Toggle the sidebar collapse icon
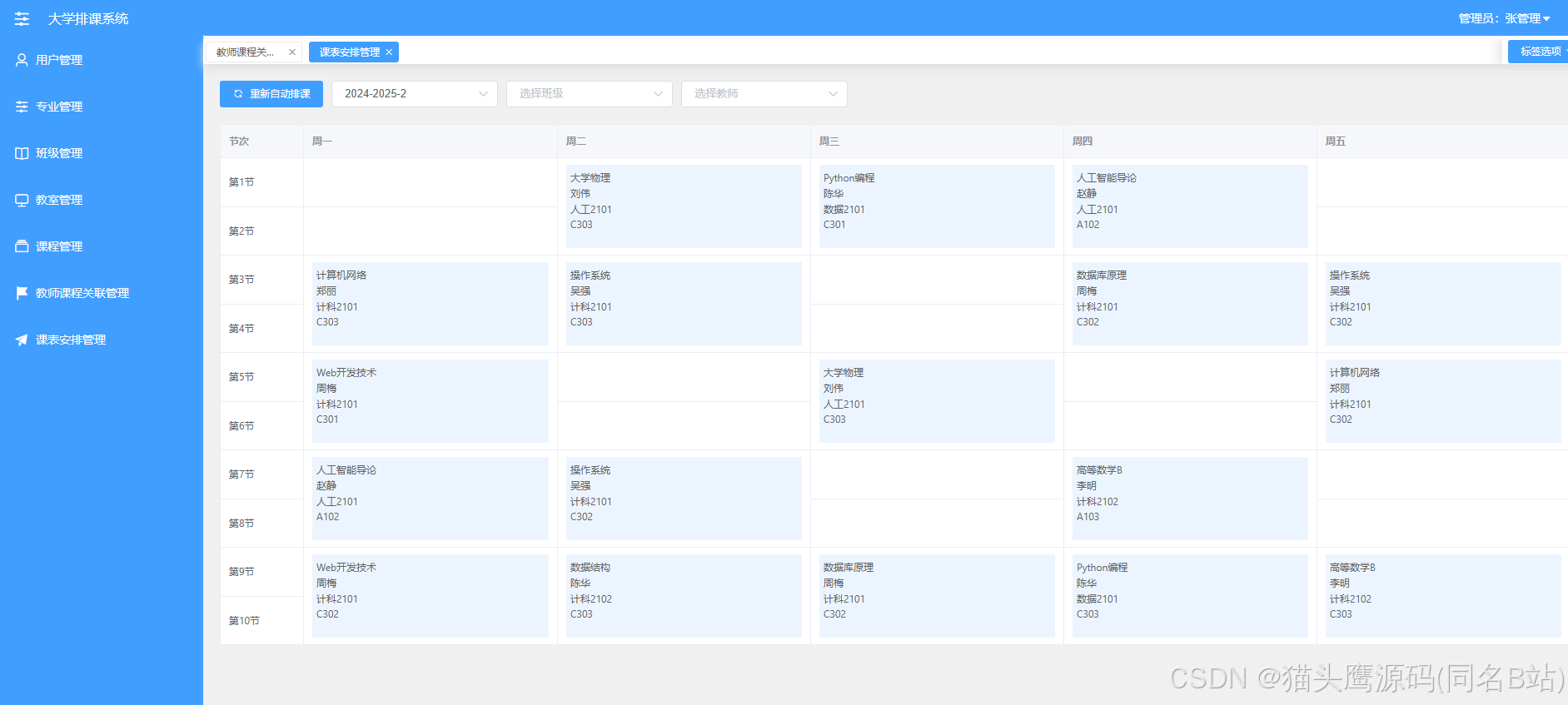 click(x=22, y=18)
